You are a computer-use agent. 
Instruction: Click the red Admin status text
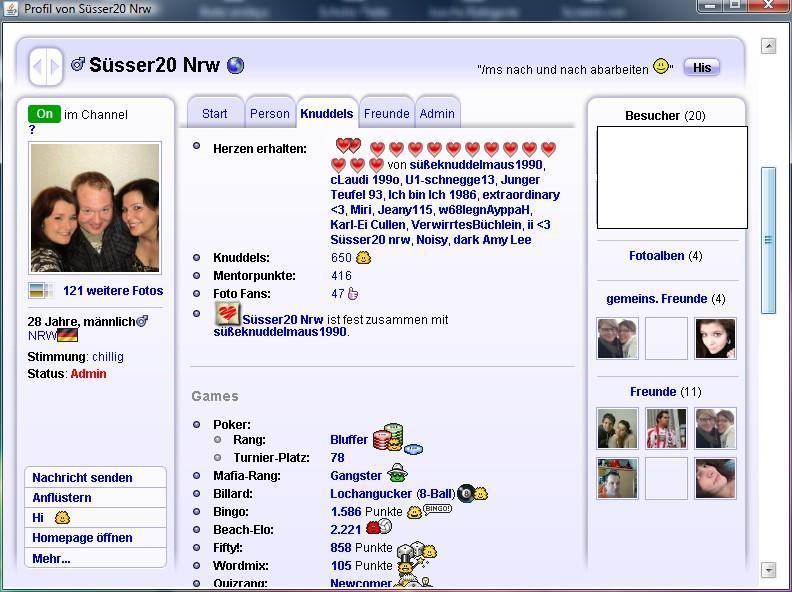coord(88,374)
